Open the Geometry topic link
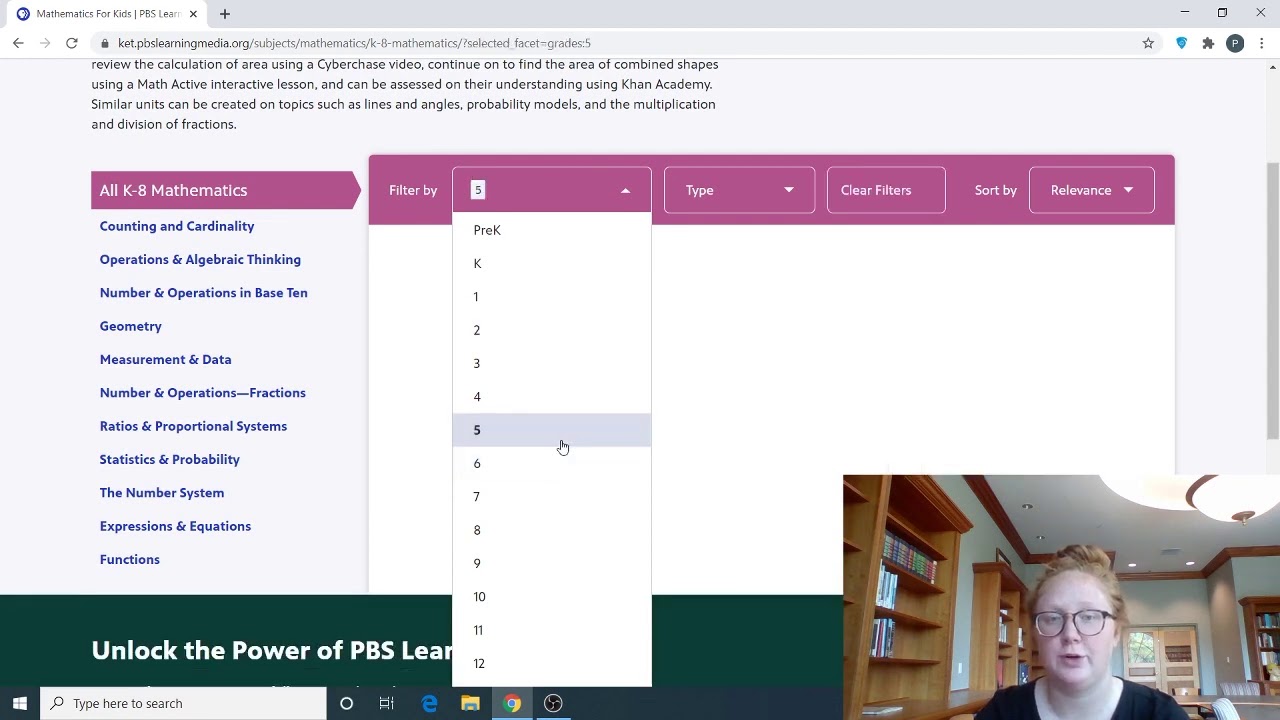 click(x=131, y=326)
